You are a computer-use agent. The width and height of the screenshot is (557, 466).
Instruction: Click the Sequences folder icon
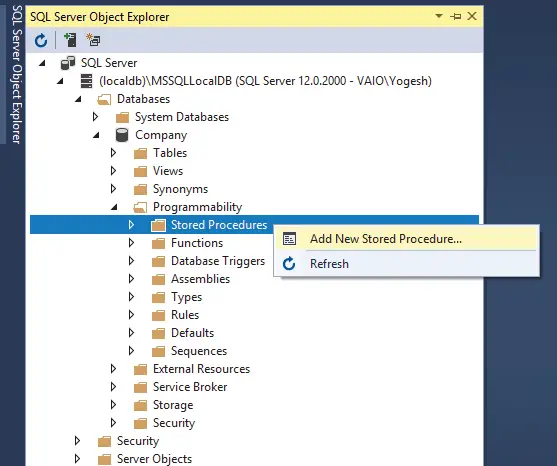(158, 351)
